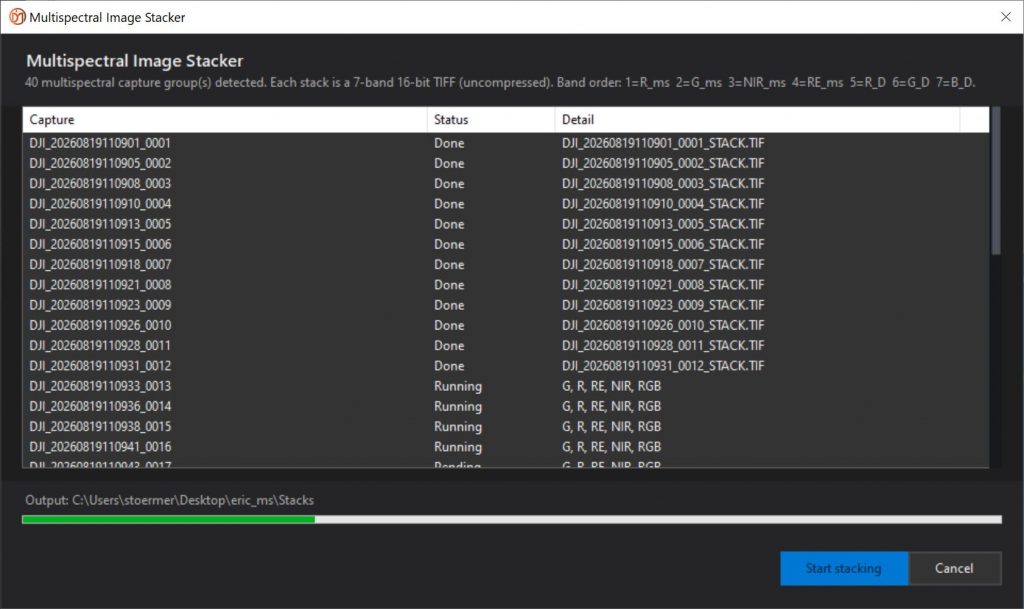Click detail DJI_20260819110931_0012_STACK.TIF

click(663, 366)
